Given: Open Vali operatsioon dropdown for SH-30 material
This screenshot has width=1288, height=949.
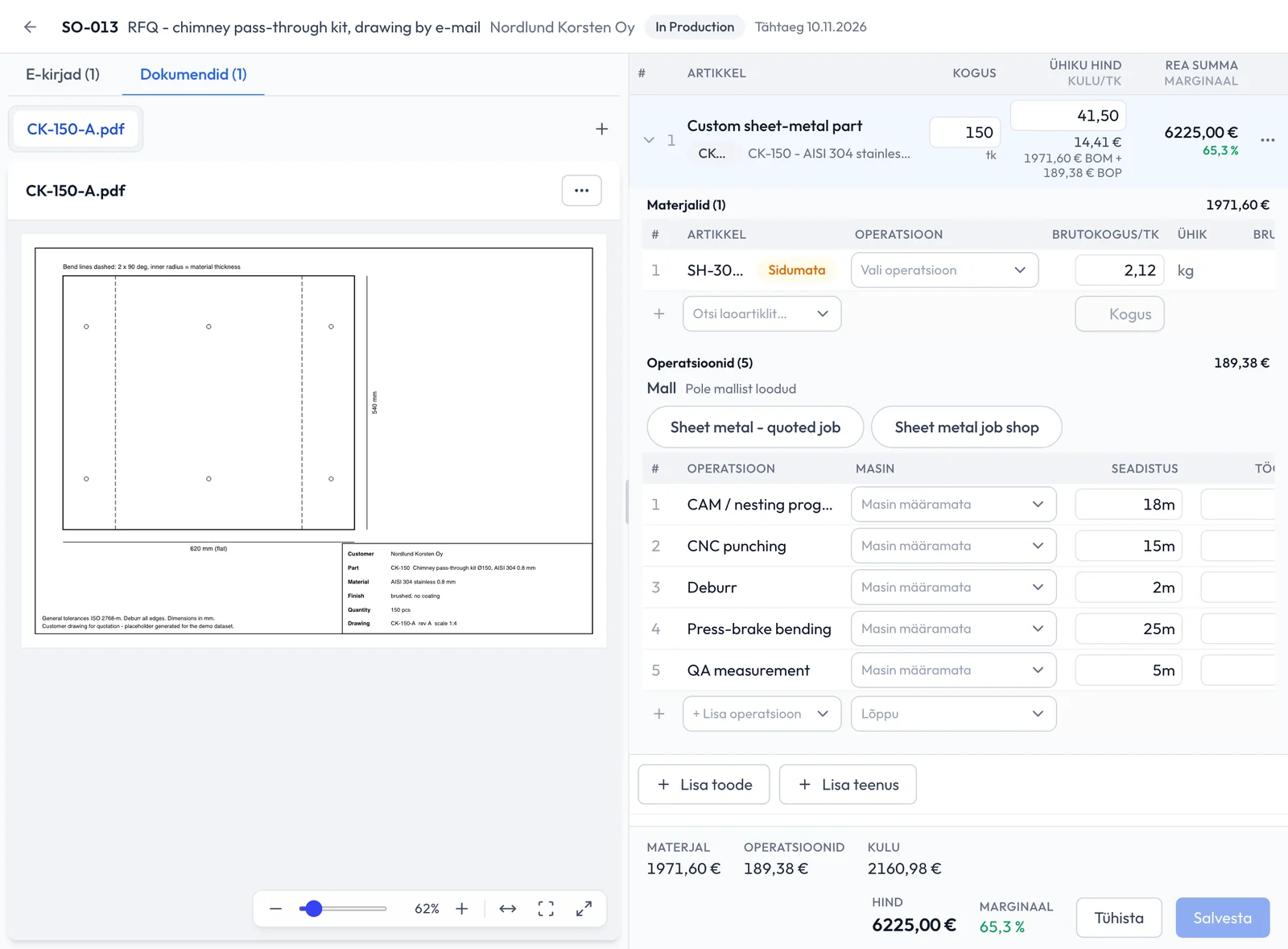Looking at the screenshot, I should tap(944, 270).
